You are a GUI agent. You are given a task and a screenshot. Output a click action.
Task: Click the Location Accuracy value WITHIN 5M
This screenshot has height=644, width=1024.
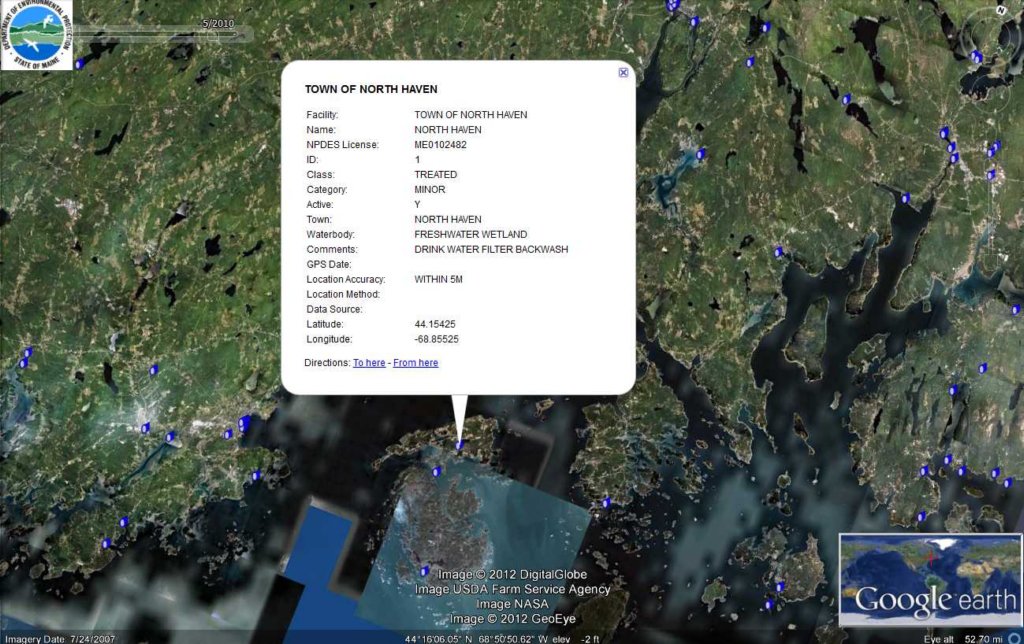tap(438, 280)
